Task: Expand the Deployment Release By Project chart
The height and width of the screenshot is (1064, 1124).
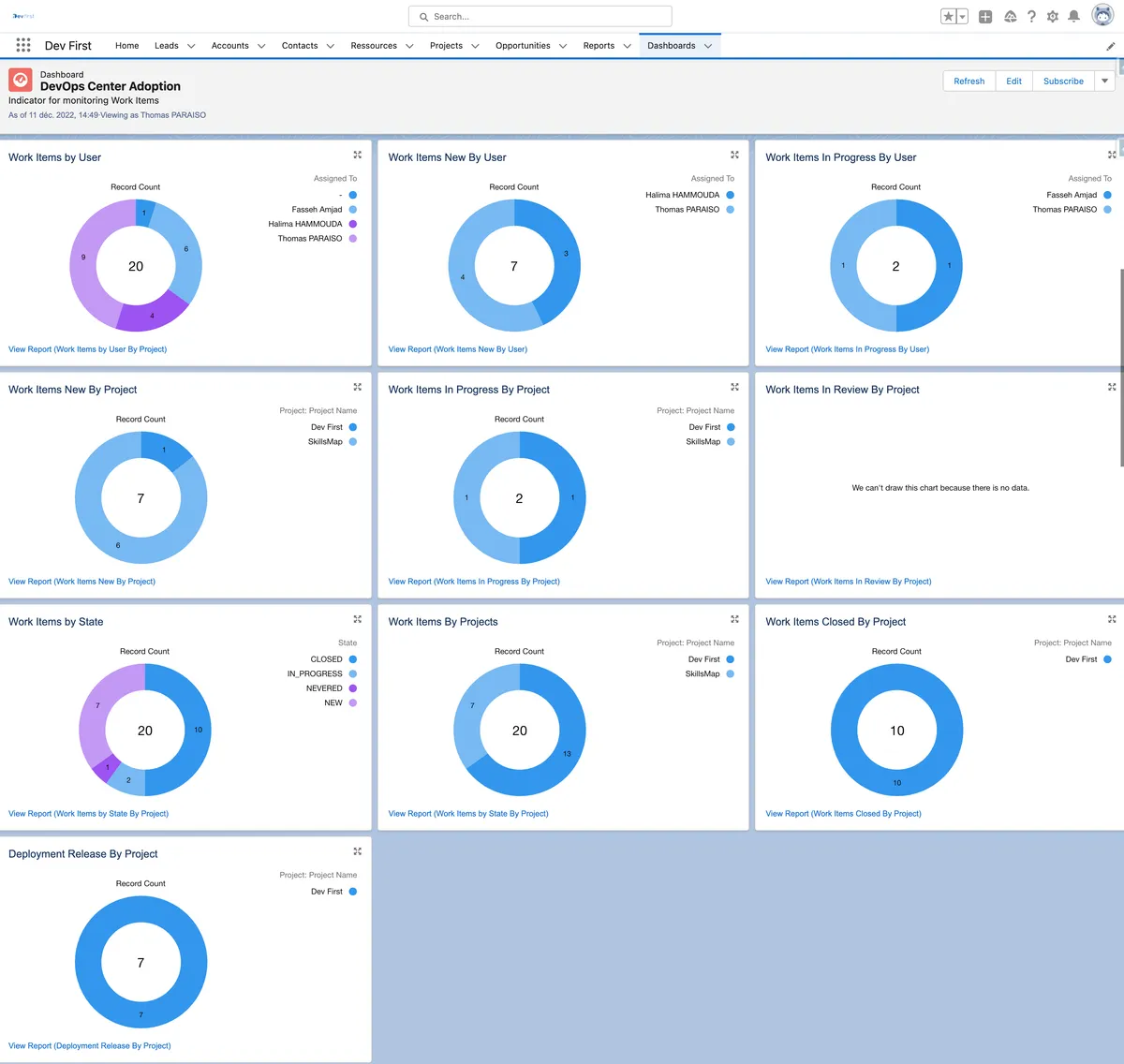Action: click(357, 851)
